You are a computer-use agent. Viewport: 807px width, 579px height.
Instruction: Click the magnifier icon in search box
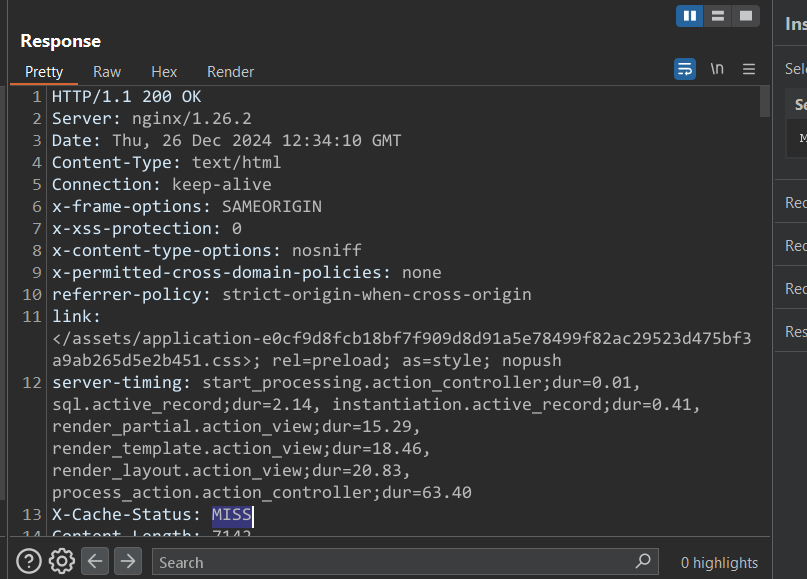coord(644,561)
